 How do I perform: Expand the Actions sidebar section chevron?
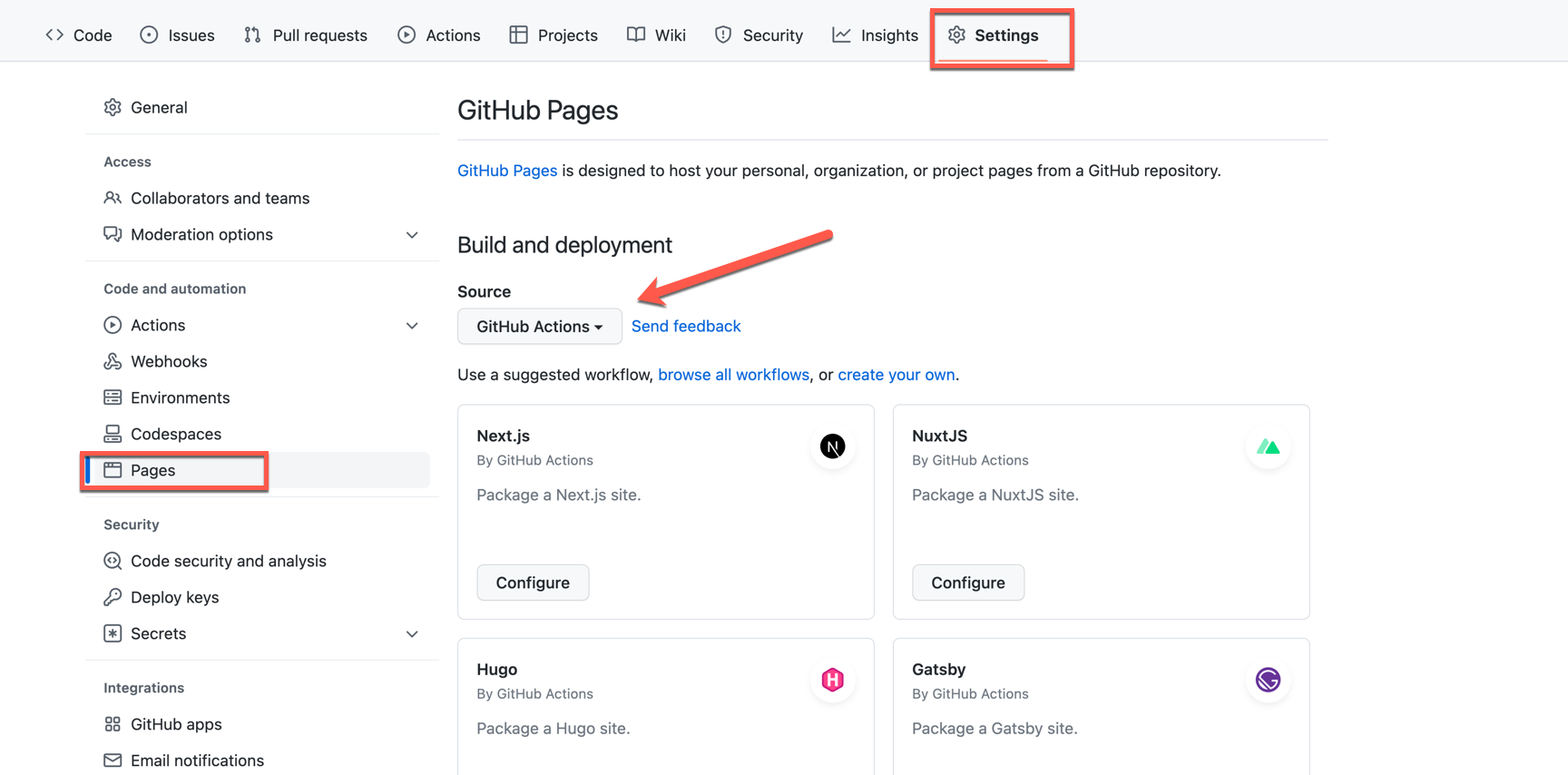[412, 326]
